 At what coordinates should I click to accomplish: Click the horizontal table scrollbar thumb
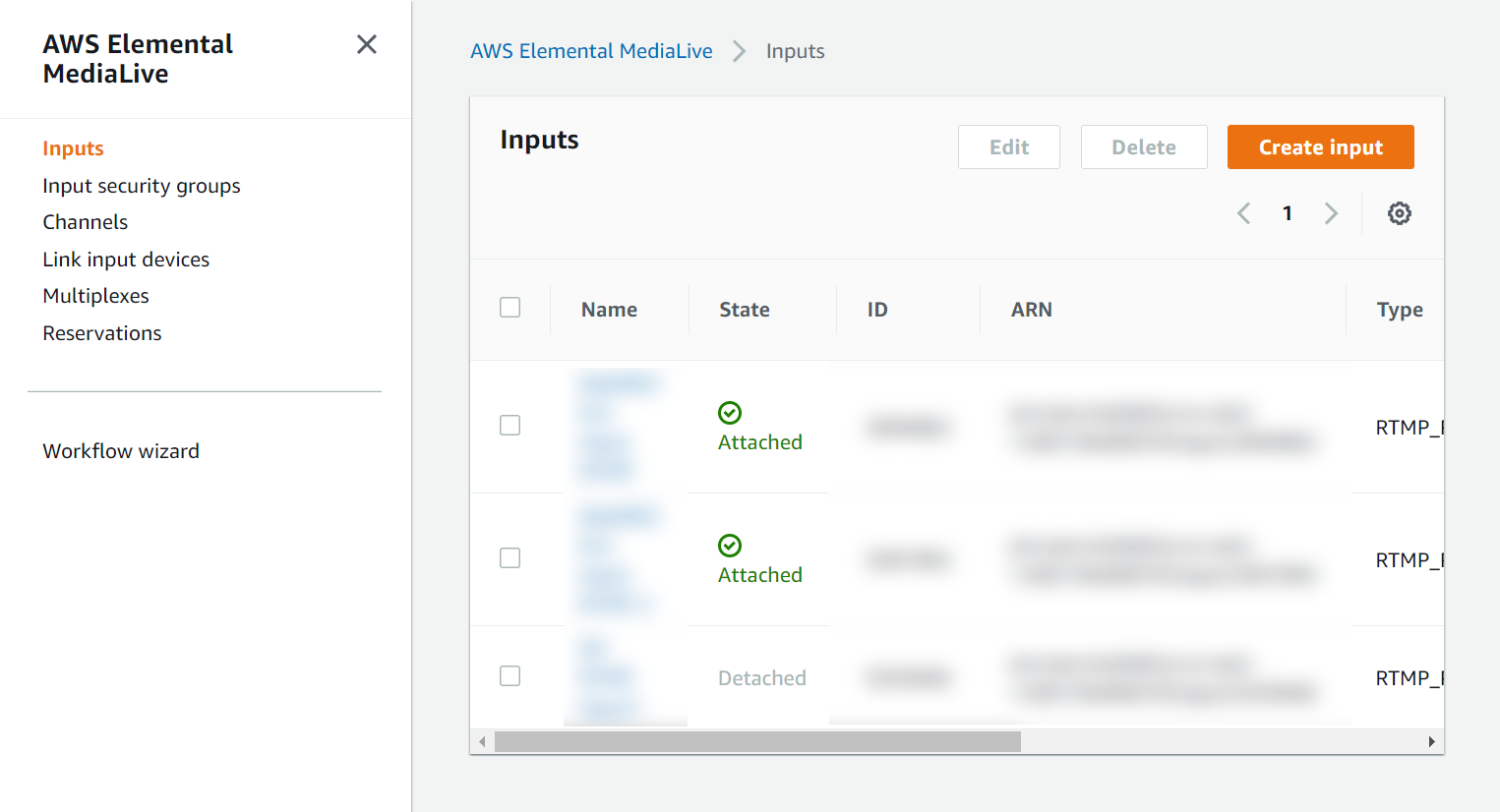click(757, 741)
